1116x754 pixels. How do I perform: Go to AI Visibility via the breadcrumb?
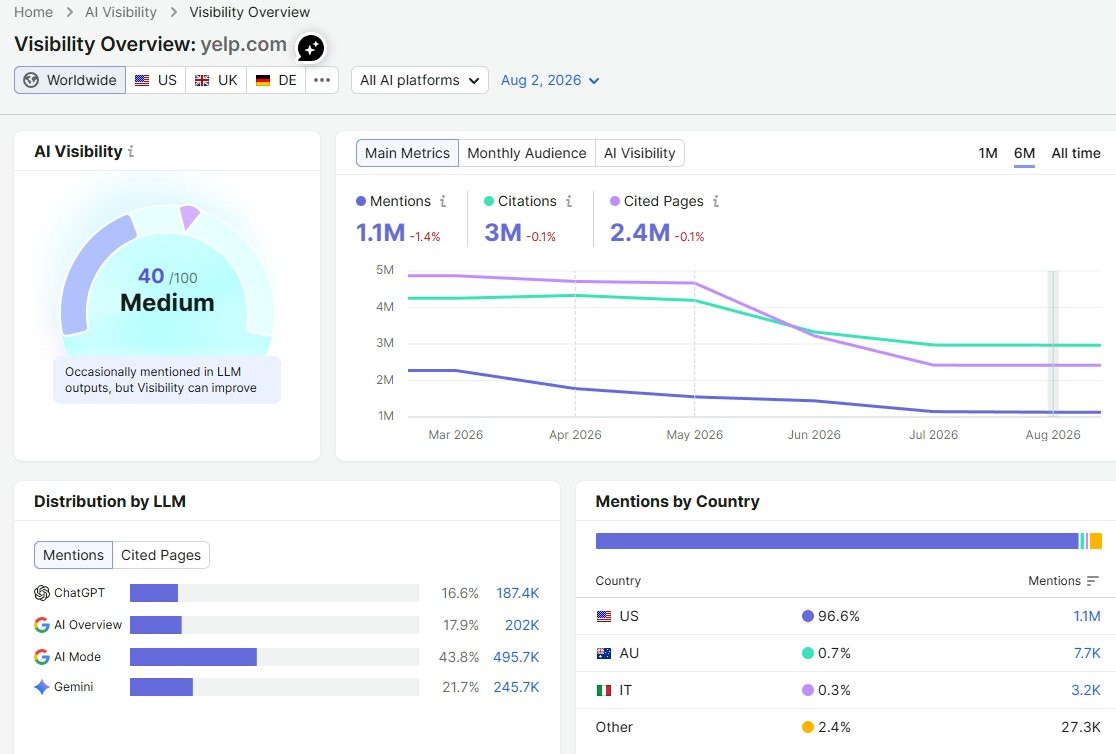pyautogui.click(x=121, y=13)
